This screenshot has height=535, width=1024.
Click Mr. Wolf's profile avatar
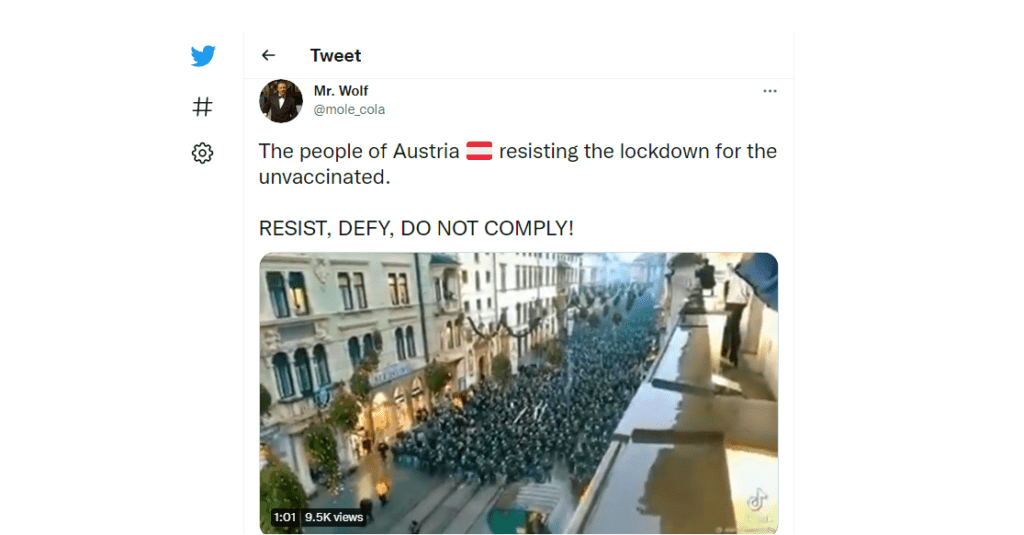(281, 101)
